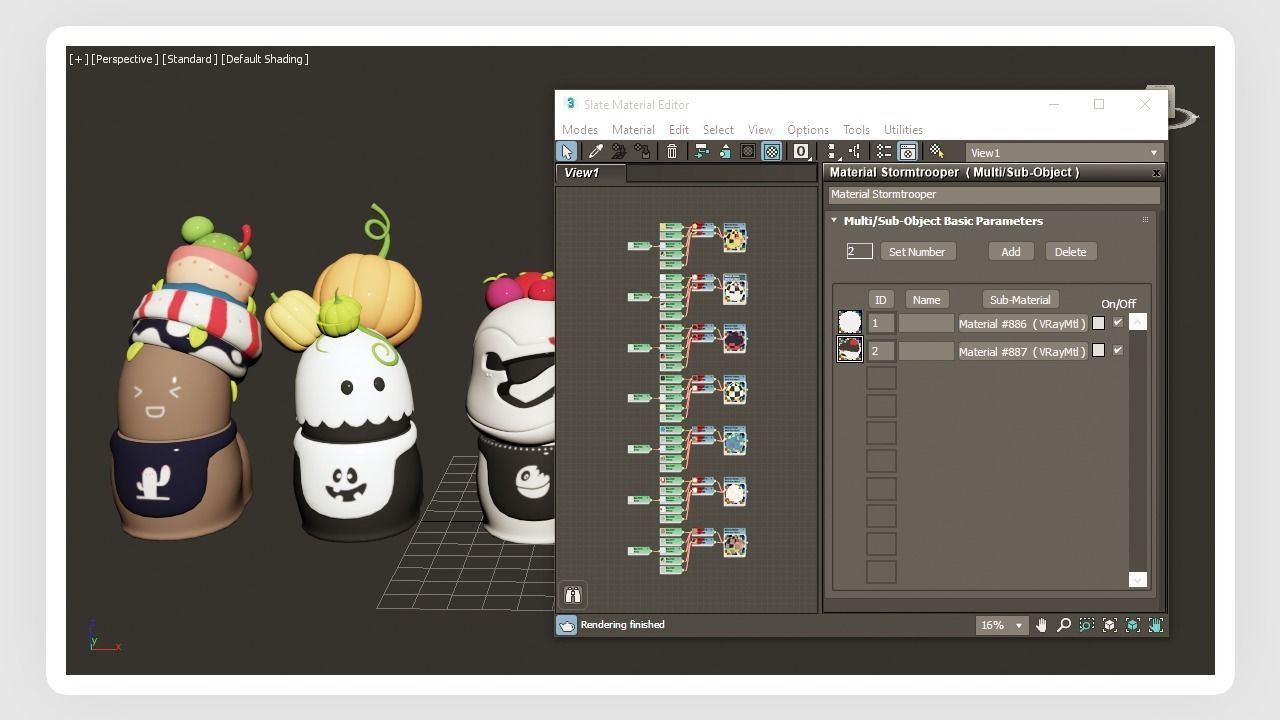Click the Name column header button
Viewport: 1280px width, 720px height.
(x=926, y=300)
